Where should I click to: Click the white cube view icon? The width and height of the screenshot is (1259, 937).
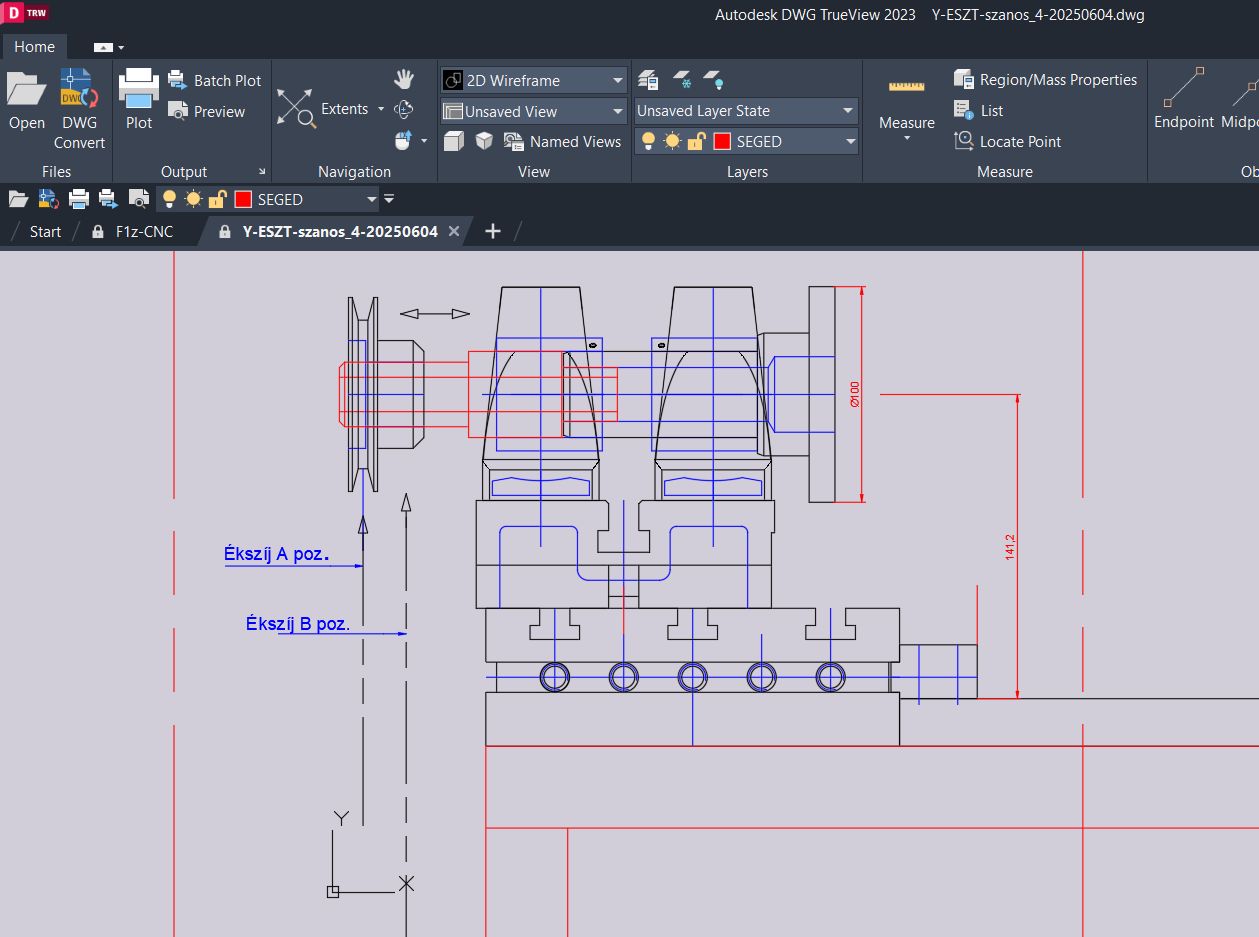[484, 141]
